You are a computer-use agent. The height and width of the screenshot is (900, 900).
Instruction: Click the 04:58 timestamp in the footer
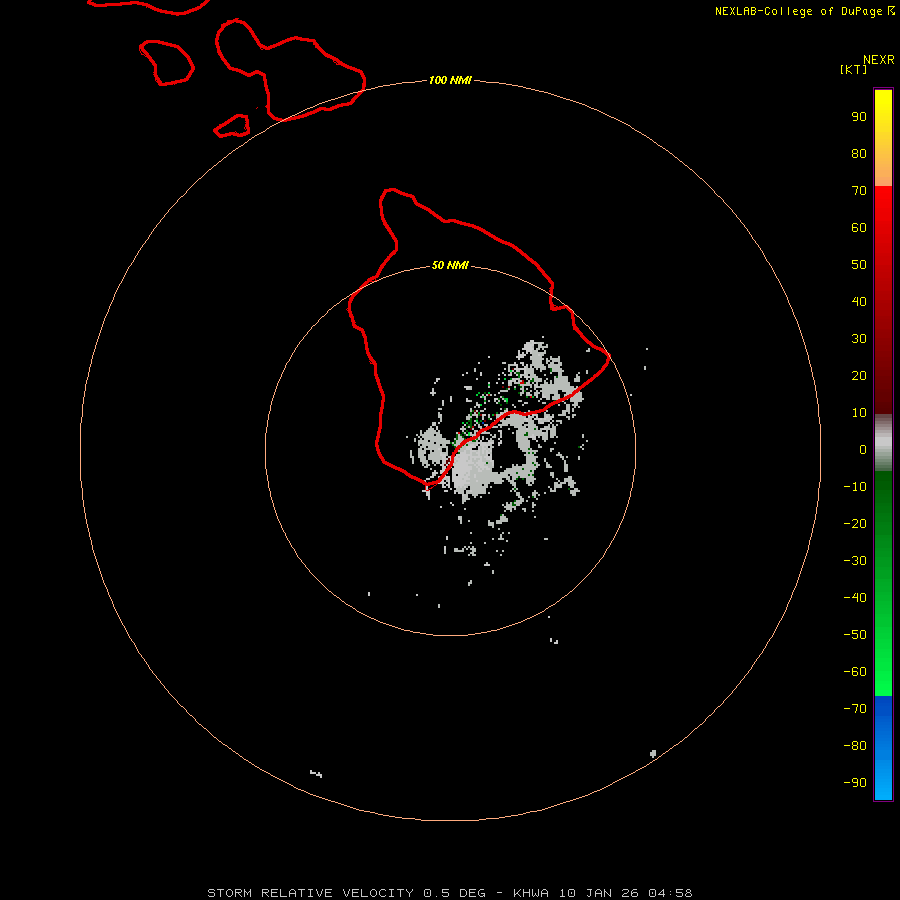[x=670, y=893]
